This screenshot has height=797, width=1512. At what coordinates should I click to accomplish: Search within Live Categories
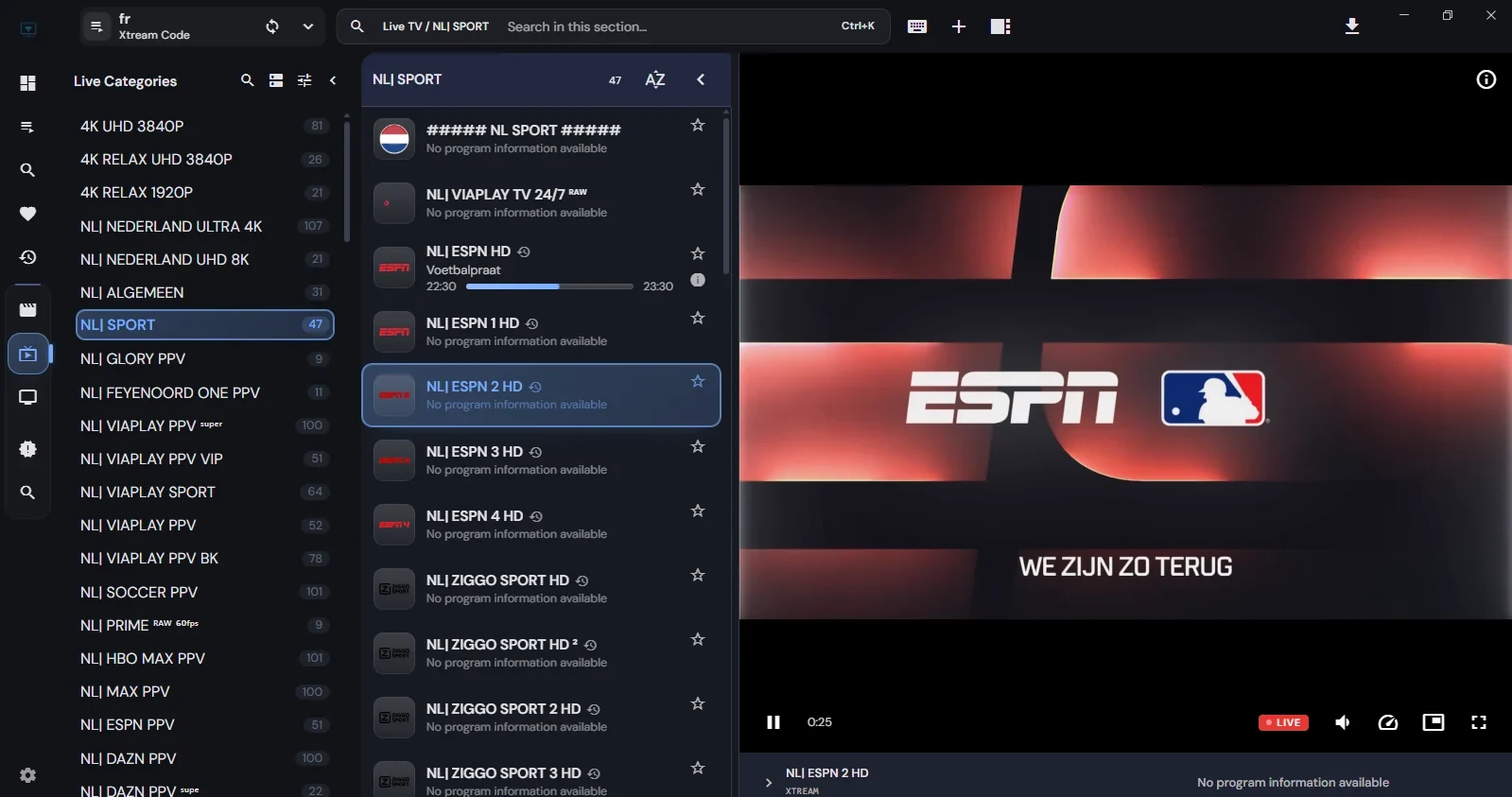click(x=247, y=80)
